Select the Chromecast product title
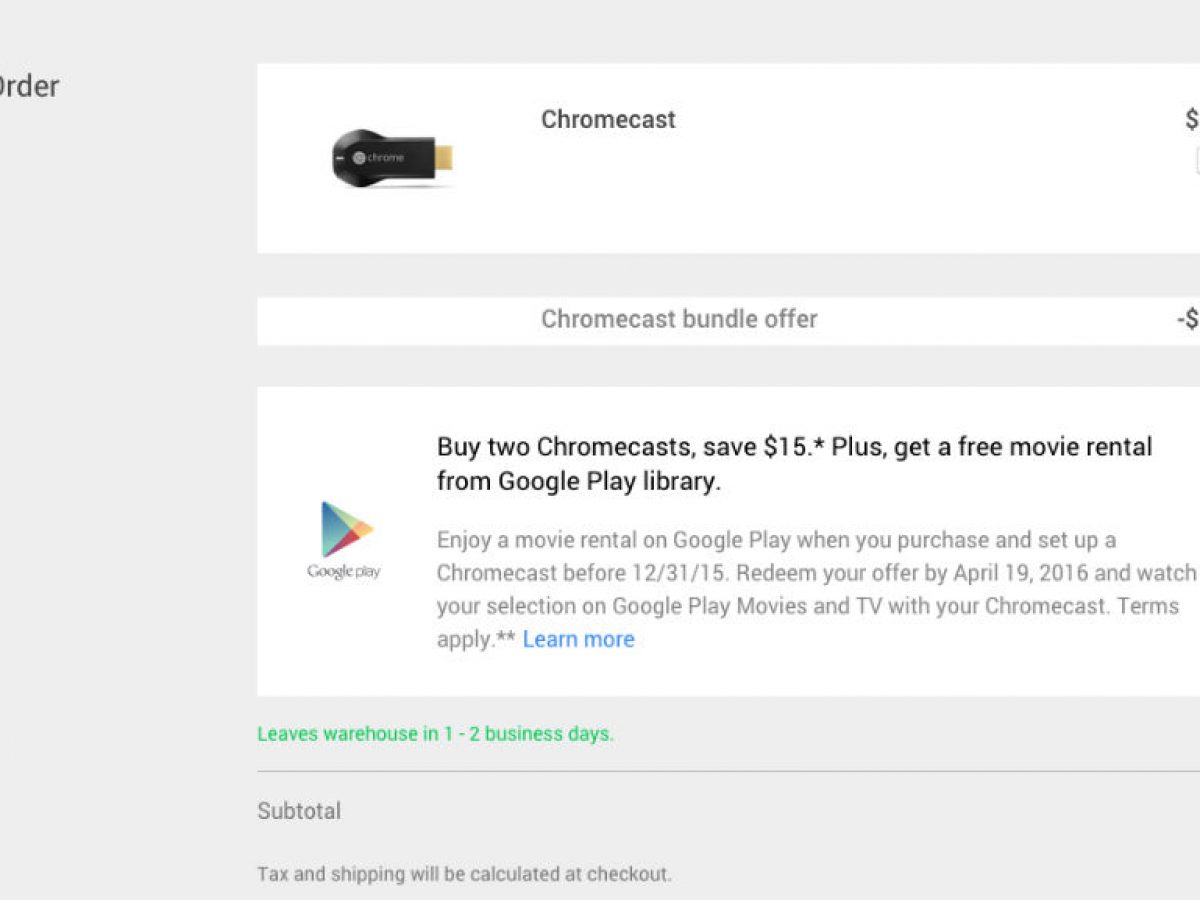1200x900 pixels. click(608, 119)
